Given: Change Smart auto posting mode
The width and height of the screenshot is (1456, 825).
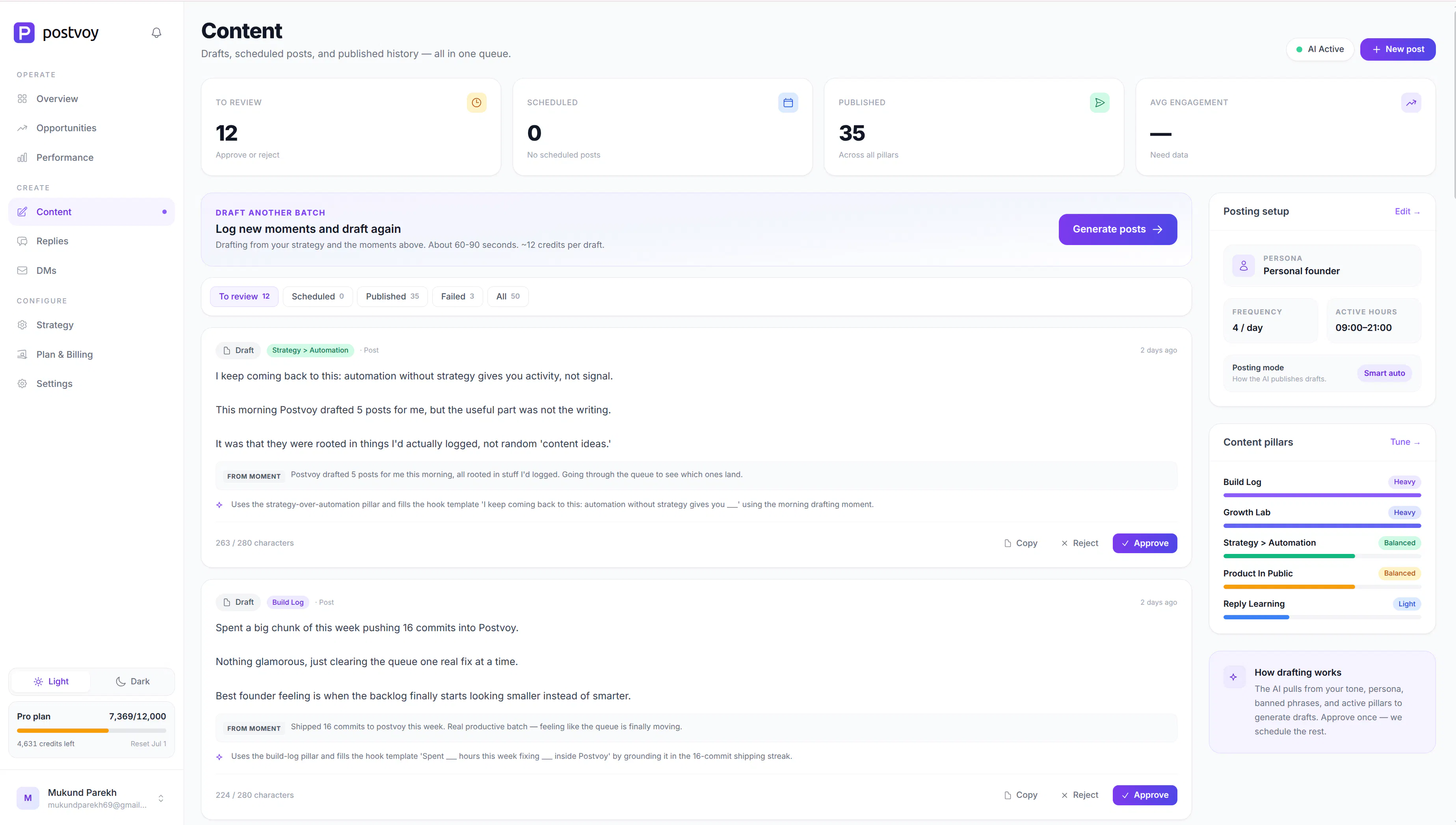Looking at the screenshot, I should (1384, 373).
